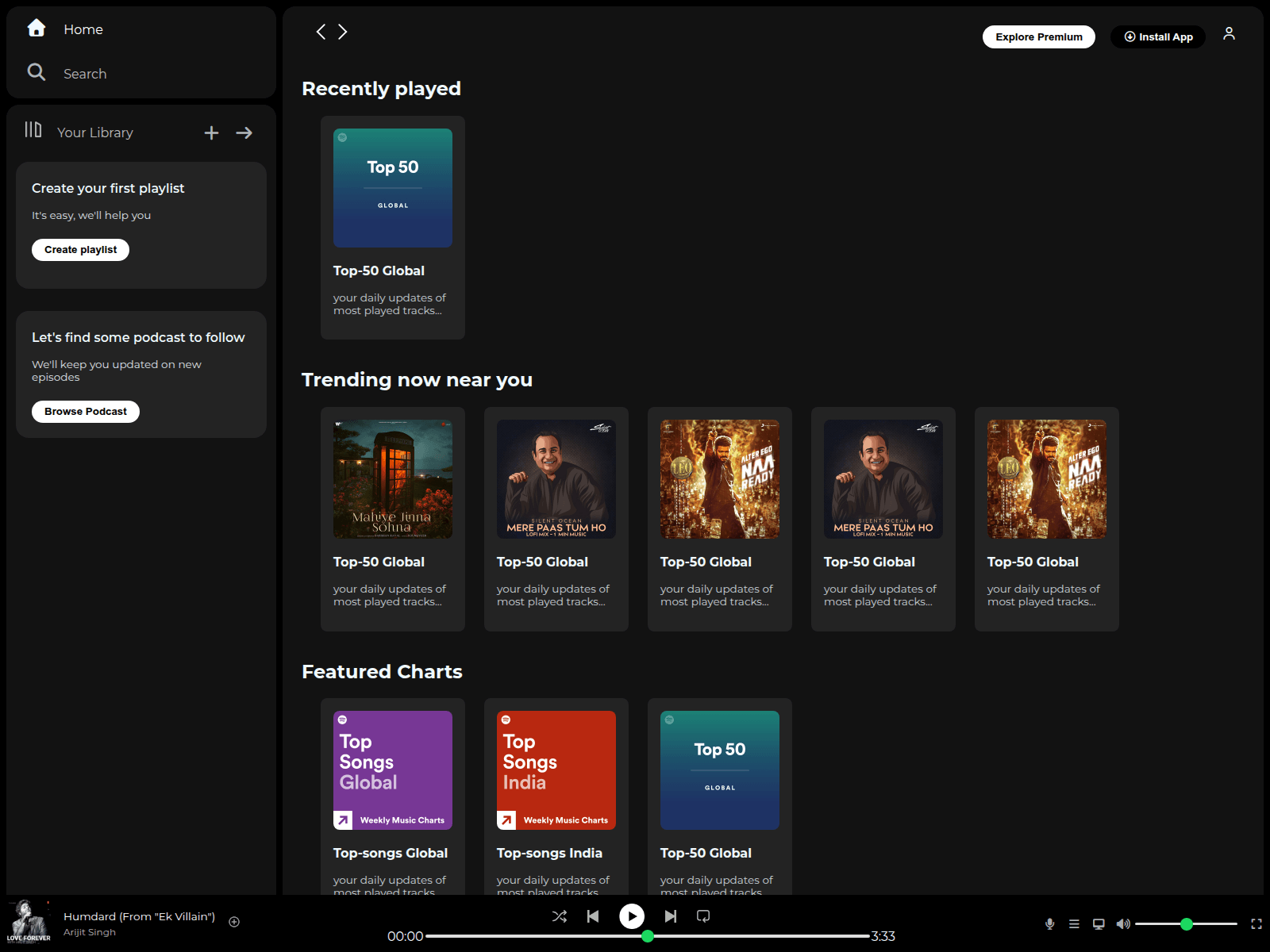The width and height of the screenshot is (1270, 952).
Task: Open the Search magnifier icon
Action: pyautogui.click(x=37, y=72)
